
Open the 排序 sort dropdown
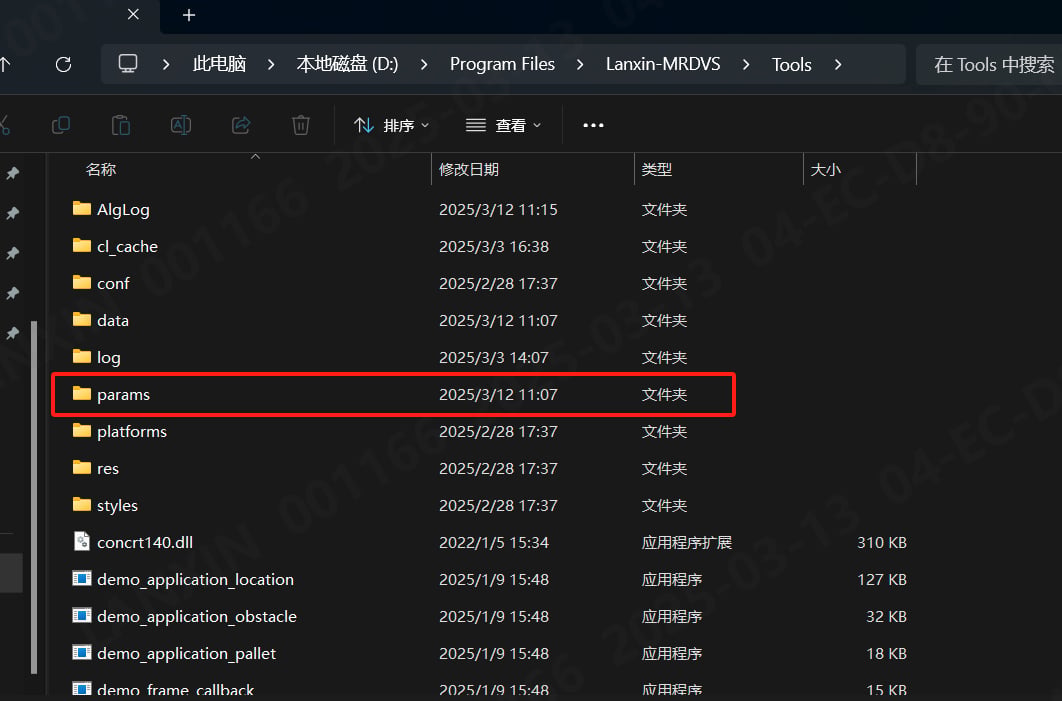pyautogui.click(x=391, y=125)
